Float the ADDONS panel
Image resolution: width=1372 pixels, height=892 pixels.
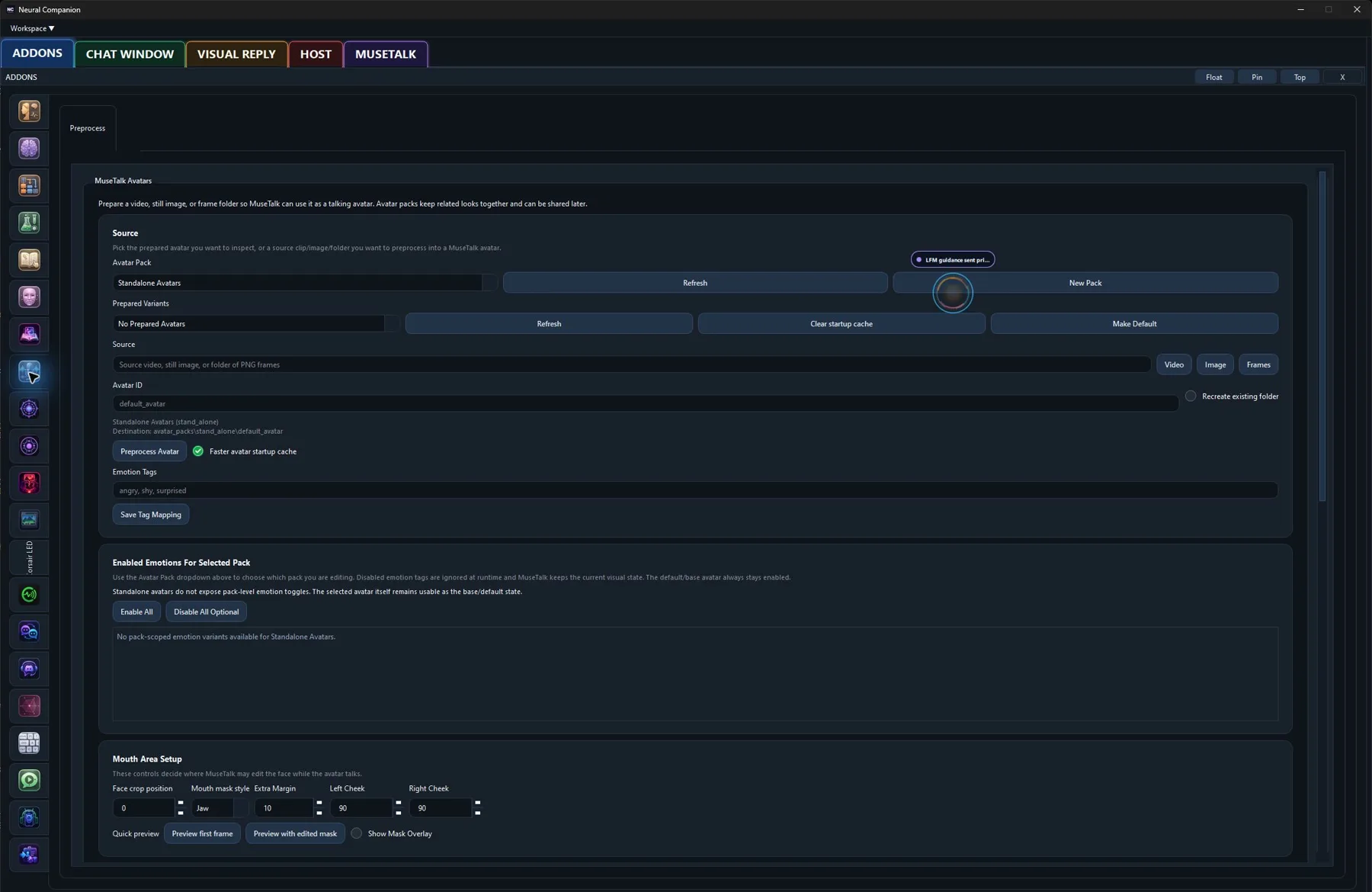(1214, 77)
